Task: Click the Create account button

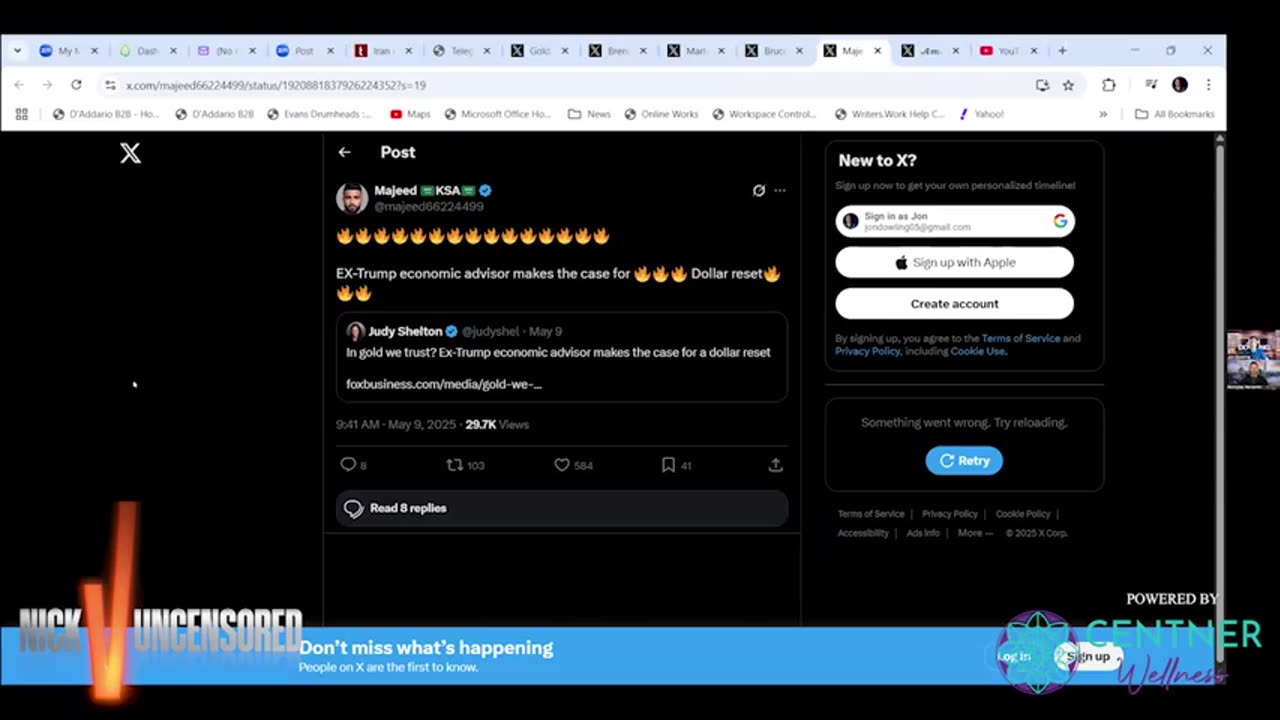Action: pyautogui.click(x=955, y=303)
